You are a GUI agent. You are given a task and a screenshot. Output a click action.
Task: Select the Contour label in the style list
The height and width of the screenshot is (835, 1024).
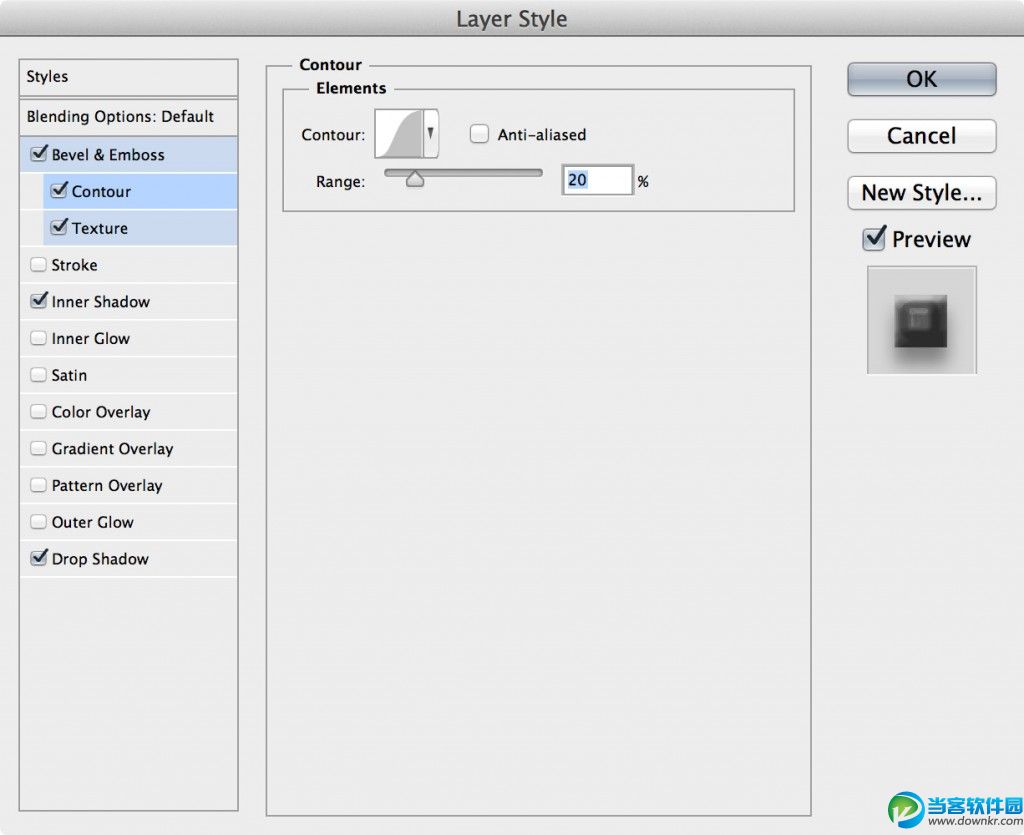tap(101, 191)
